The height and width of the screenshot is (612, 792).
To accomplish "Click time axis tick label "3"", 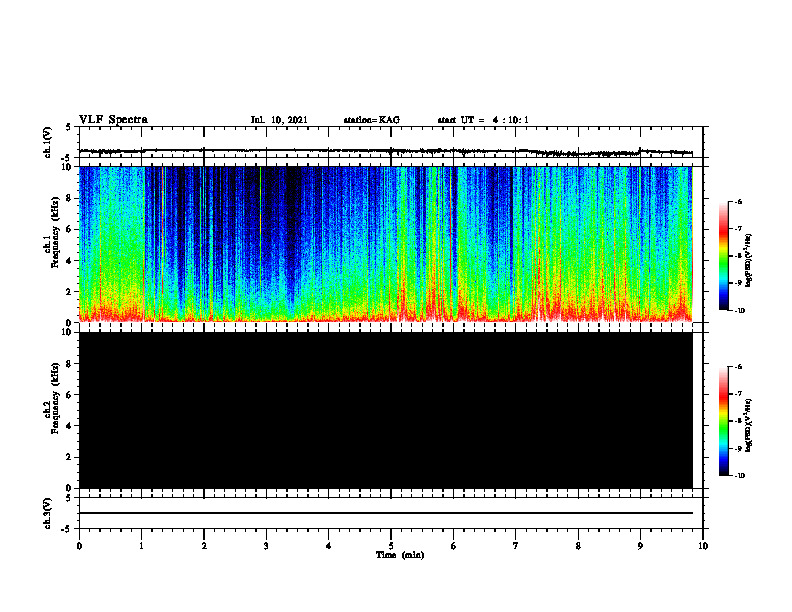I will point(266,546).
